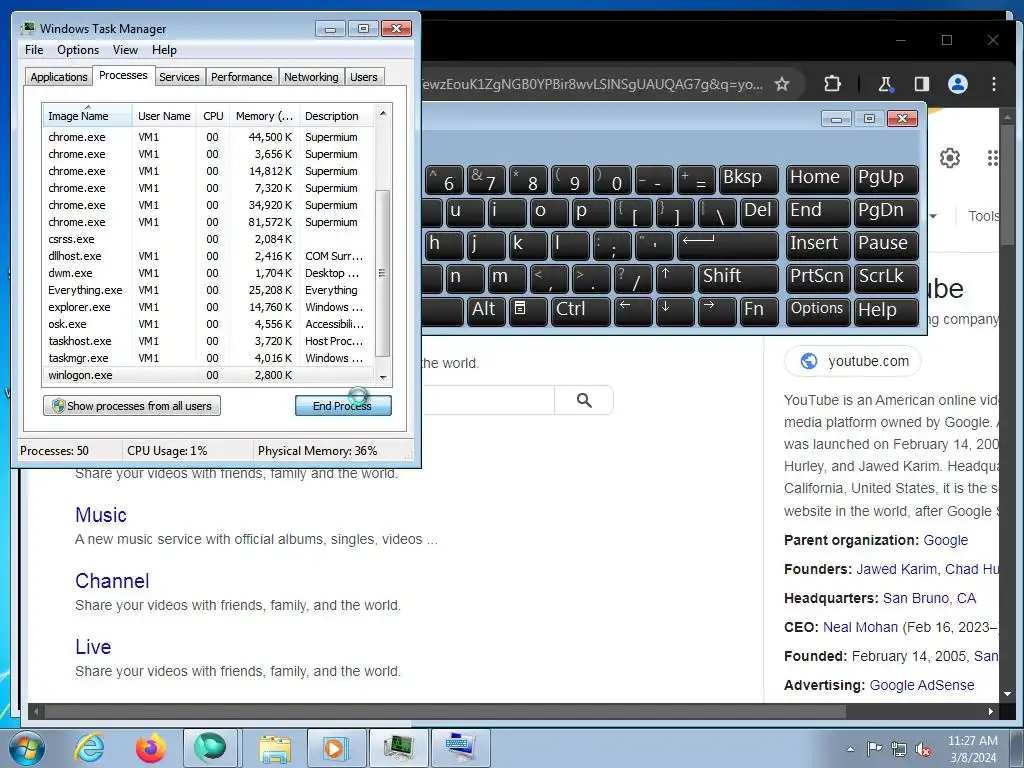The height and width of the screenshot is (768, 1024).
Task: Toggle the Ctrl key on on-screen keyboard
Action: [581, 310]
